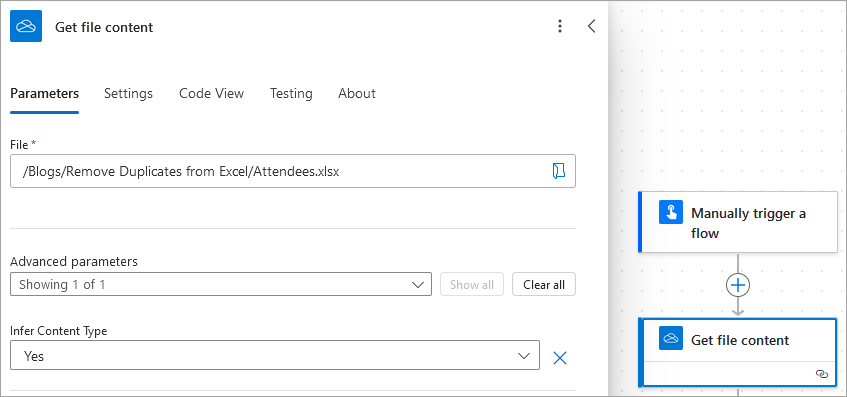
Task: Open the Code View tab
Action: pyautogui.click(x=212, y=93)
